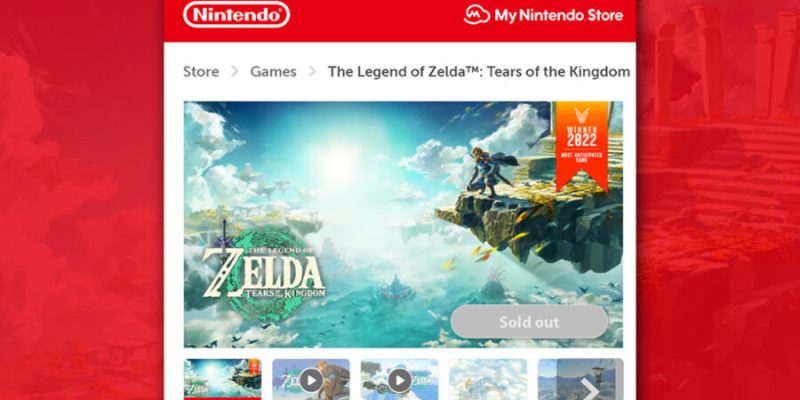
Task: Go to the Store breadcrumb
Action: 201,72
